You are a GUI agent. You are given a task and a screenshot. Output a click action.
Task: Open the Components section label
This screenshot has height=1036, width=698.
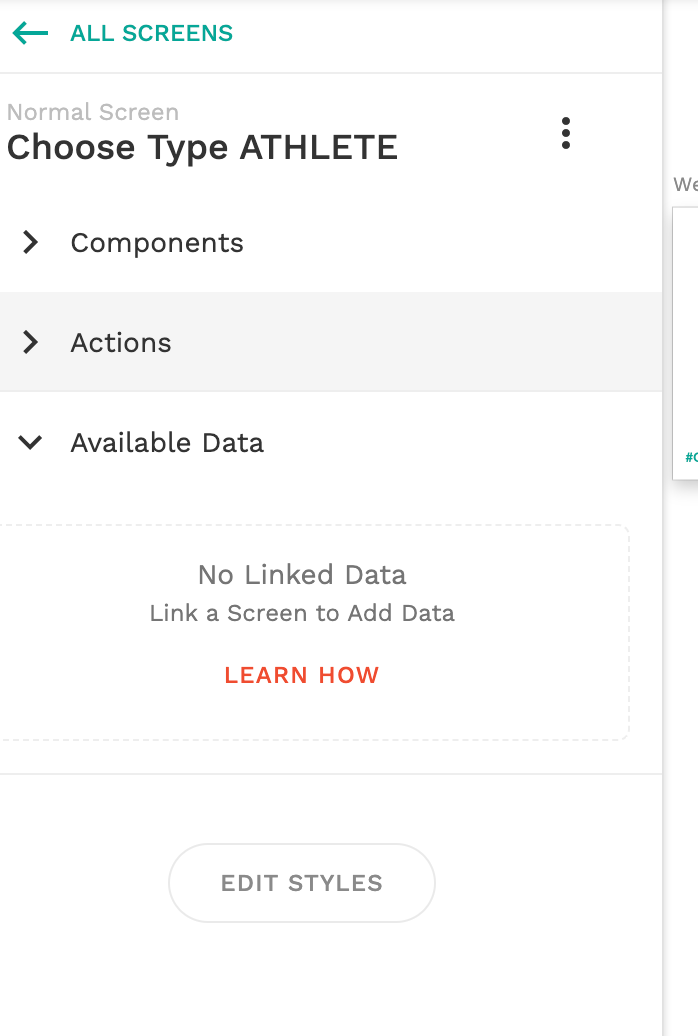pyautogui.click(x=157, y=243)
